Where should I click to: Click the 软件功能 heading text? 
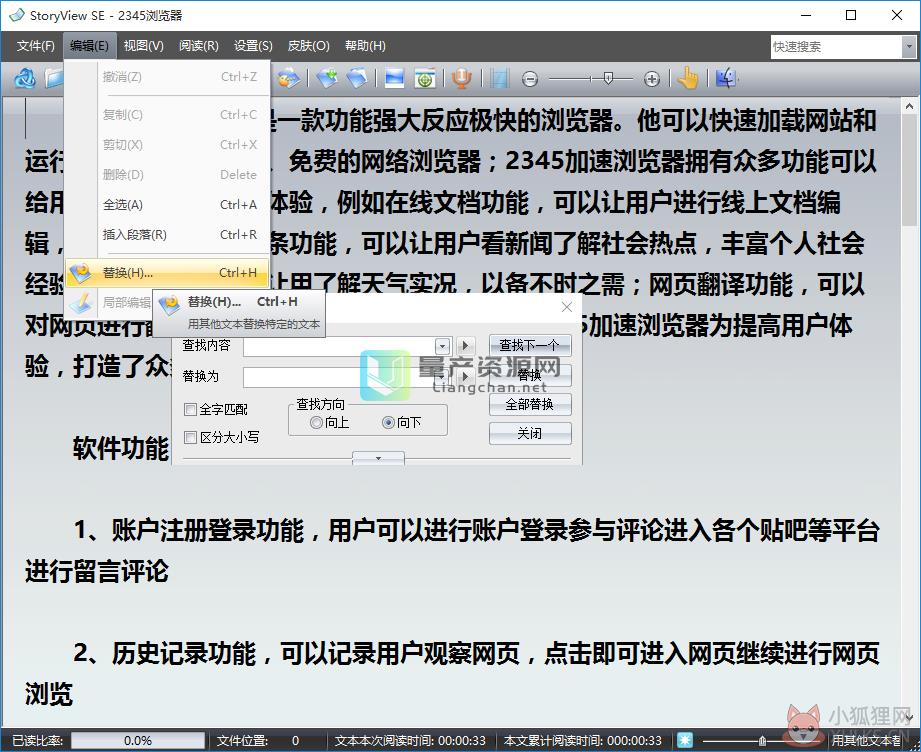[120, 448]
